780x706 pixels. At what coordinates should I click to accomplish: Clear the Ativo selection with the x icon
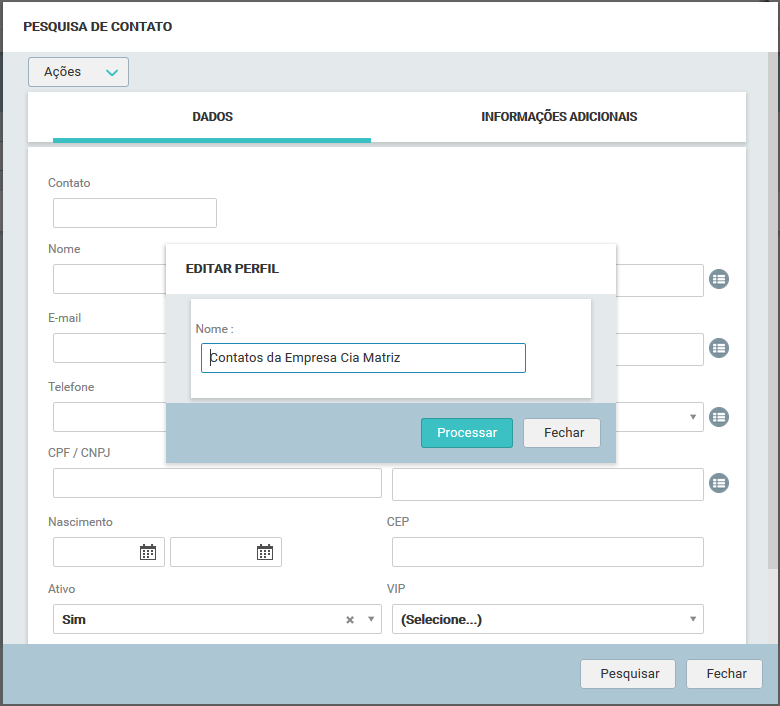[x=350, y=619]
